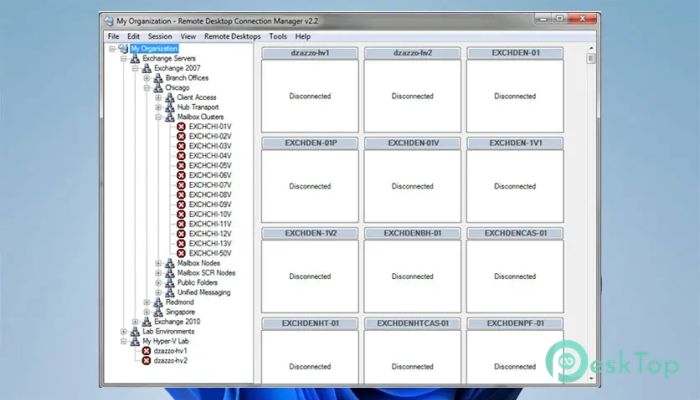Open the Tools menu

pyautogui.click(x=278, y=36)
